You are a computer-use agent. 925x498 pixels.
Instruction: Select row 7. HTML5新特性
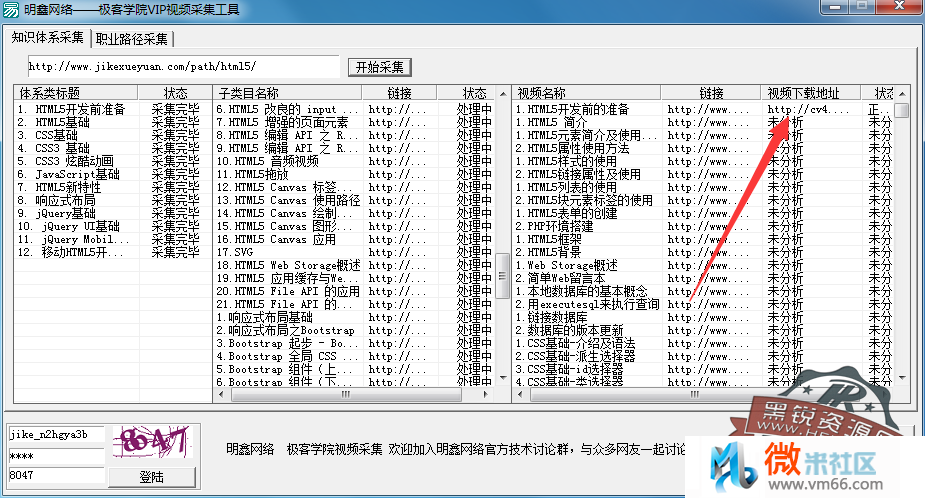[x=59, y=187]
